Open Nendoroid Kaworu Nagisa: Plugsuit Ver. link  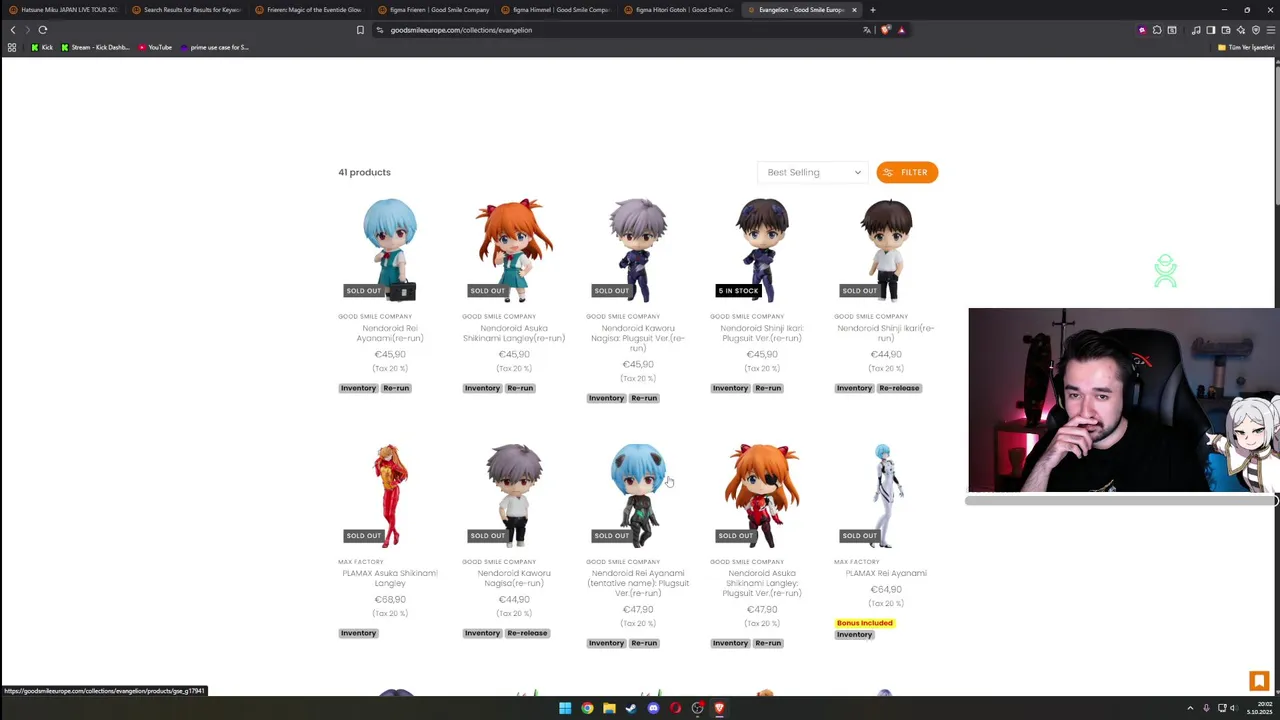pyautogui.click(x=638, y=338)
